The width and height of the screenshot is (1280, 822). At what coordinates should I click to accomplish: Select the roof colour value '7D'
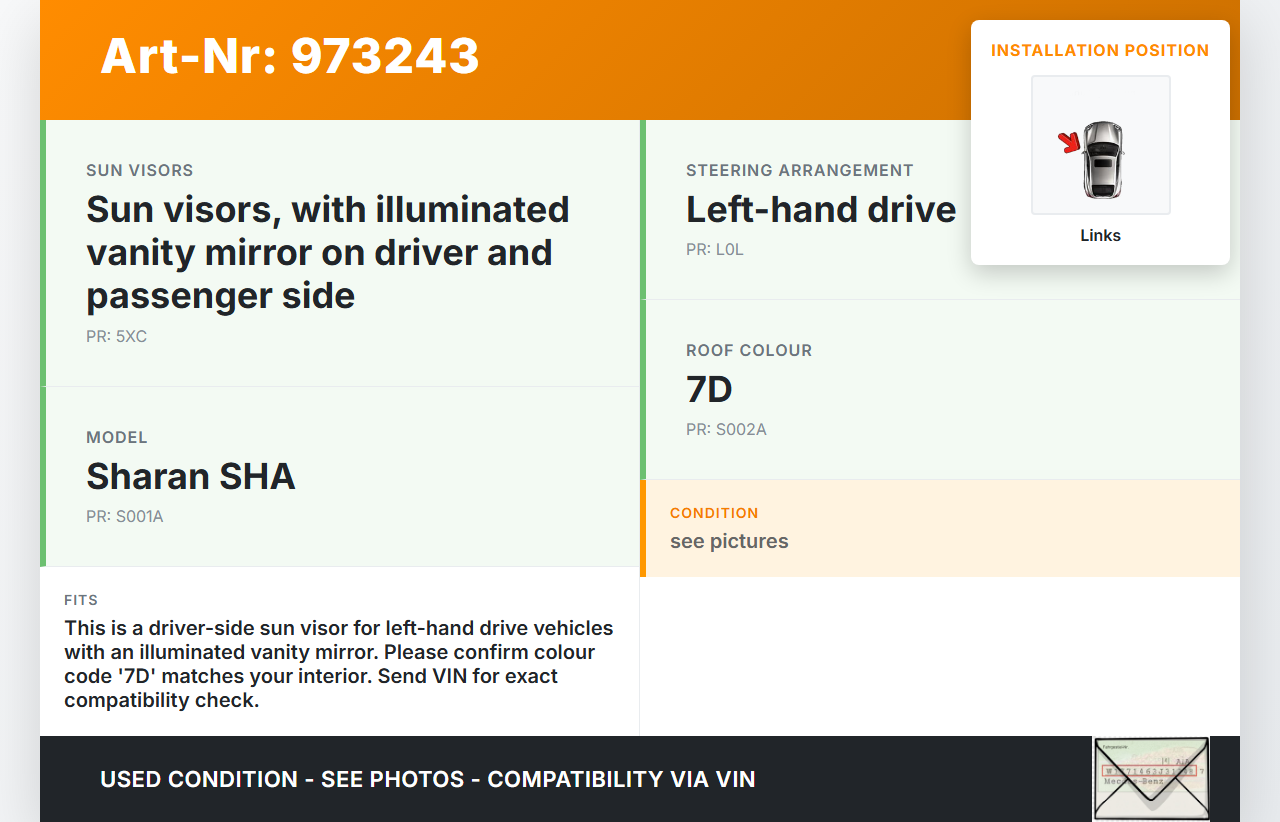click(710, 389)
